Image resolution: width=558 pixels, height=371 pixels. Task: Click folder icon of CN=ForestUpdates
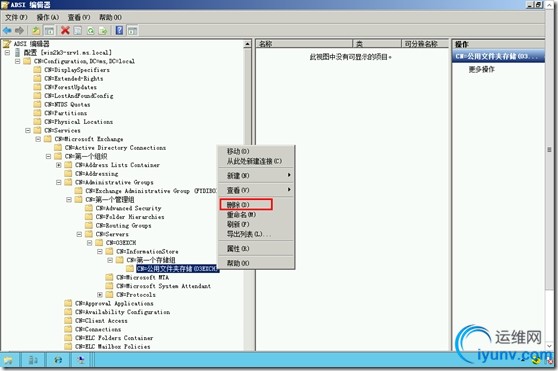pyautogui.click(x=37, y=87)
